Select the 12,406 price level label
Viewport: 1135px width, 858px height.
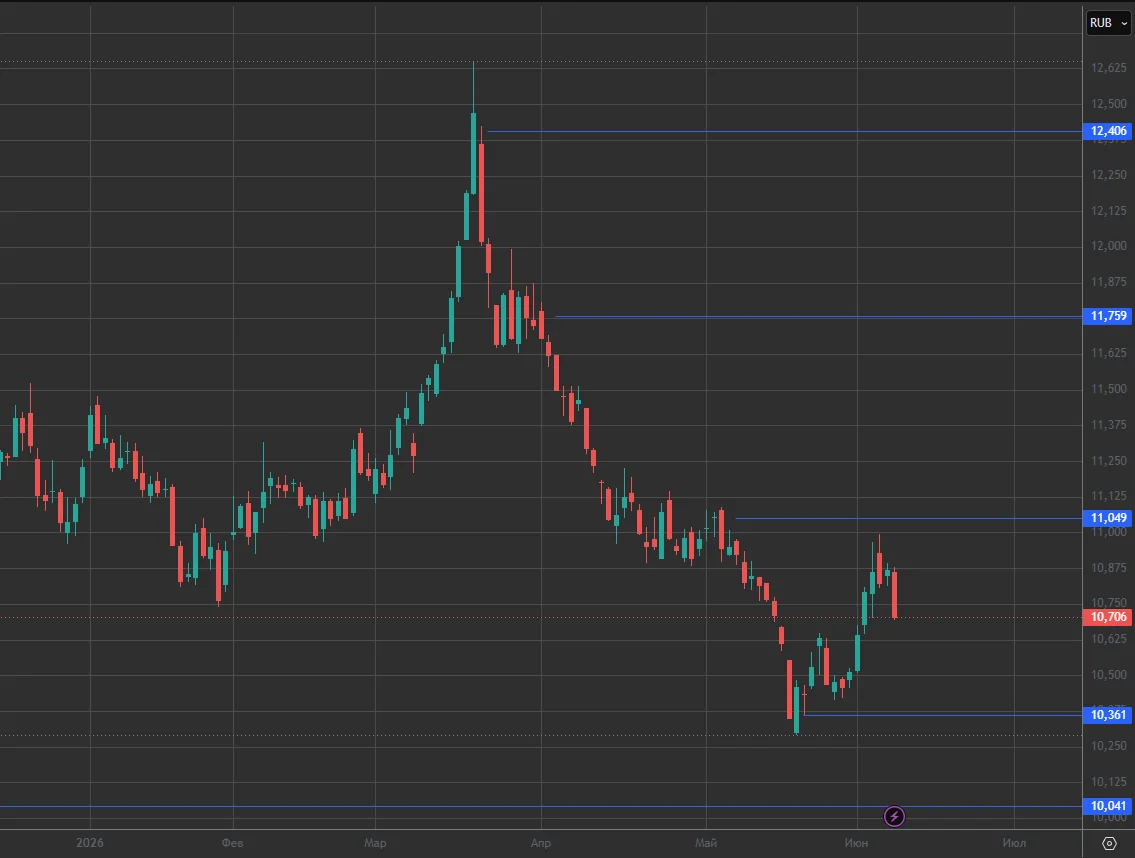[x=1107, y=131]
